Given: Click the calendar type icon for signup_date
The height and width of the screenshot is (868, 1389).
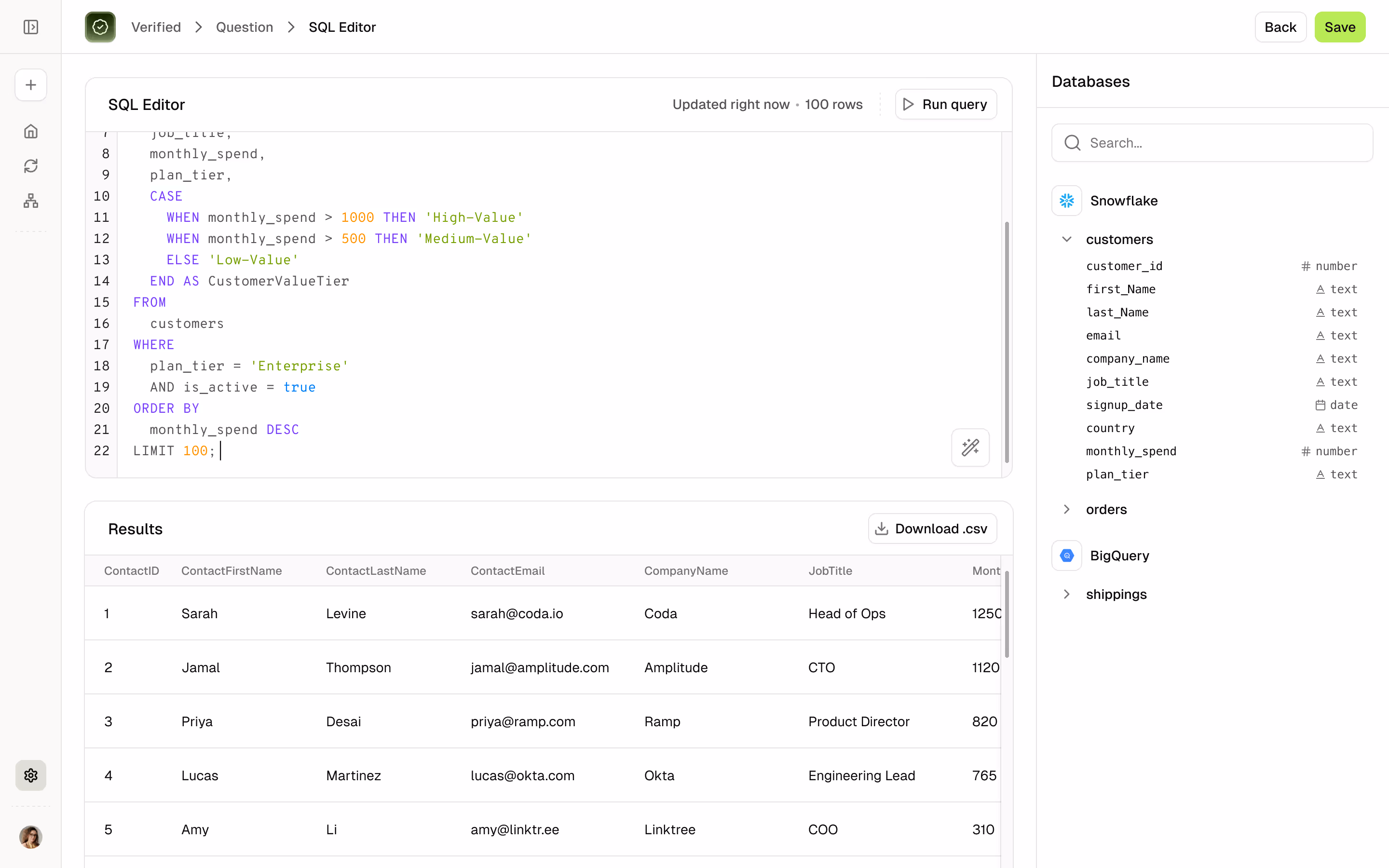Looking at the screenshot, I should pos(1320,405).
